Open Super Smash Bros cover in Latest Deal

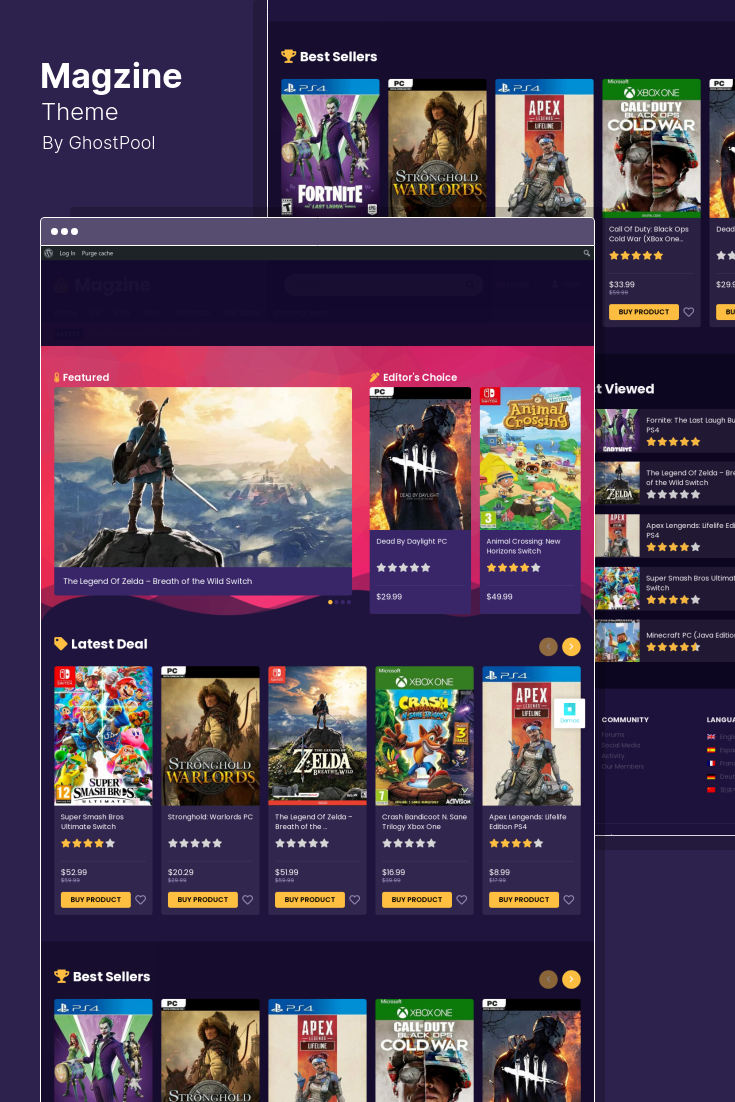pyautogui.click(x=103, y=735)
